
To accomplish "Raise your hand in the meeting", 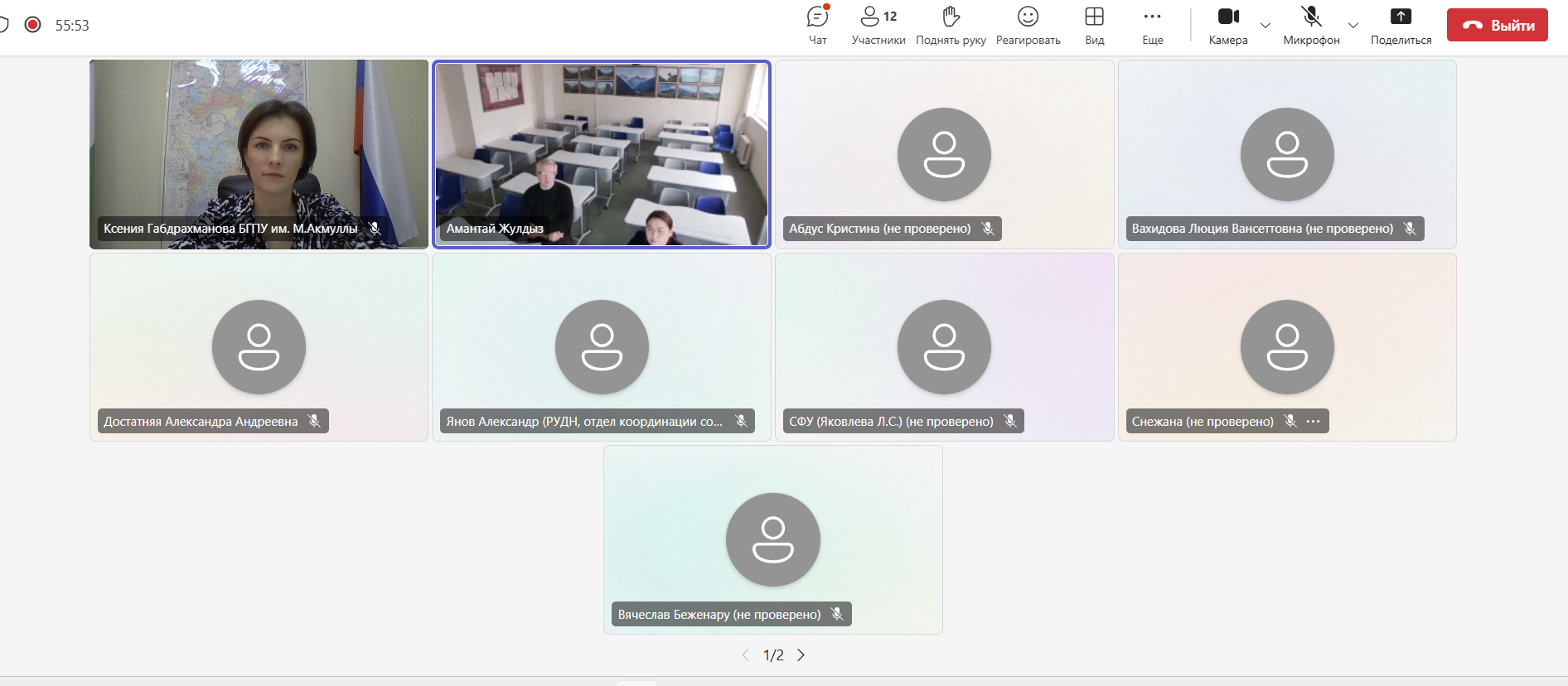I will pyautogui.click(x=951, y=25).
